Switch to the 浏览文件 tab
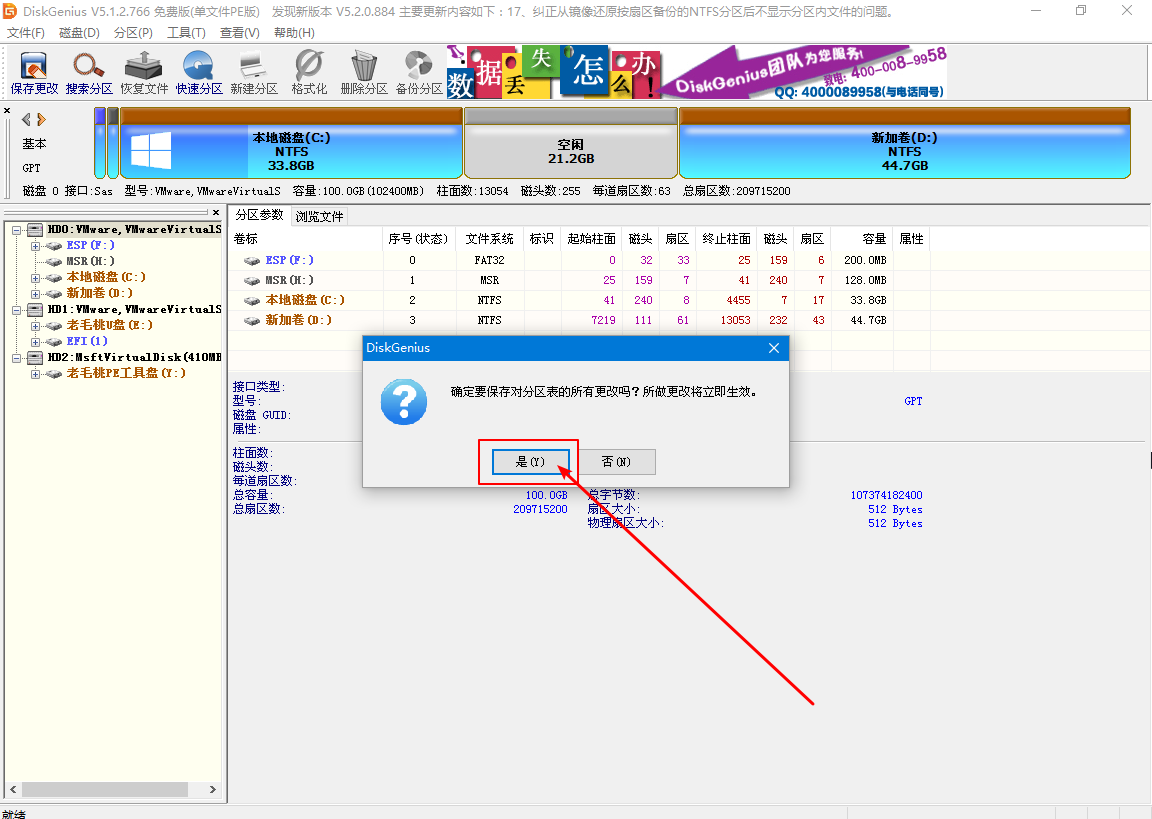Screen dimensions: 1152x819 tap(319, 217)
